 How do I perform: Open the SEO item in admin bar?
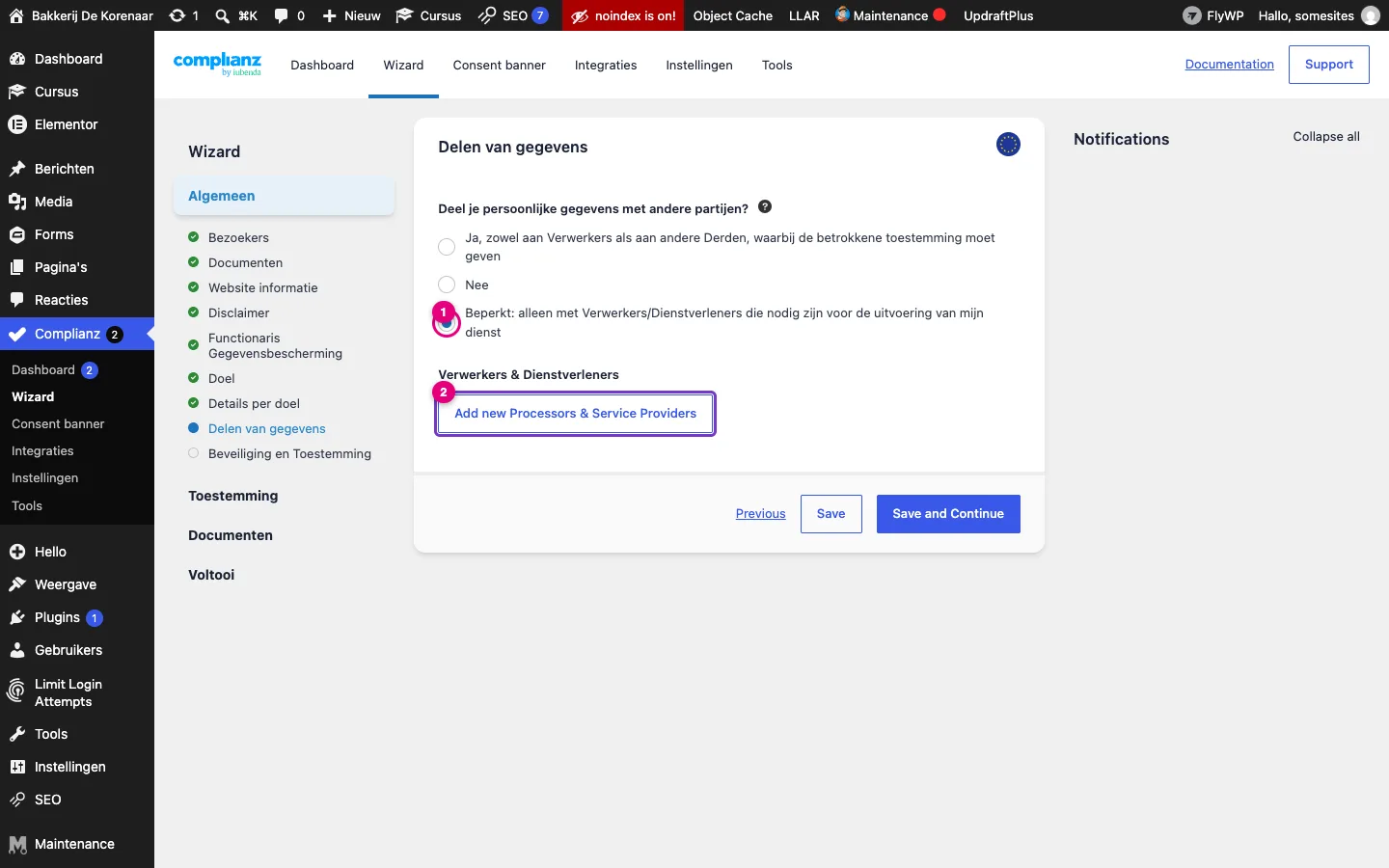point(514,15)
